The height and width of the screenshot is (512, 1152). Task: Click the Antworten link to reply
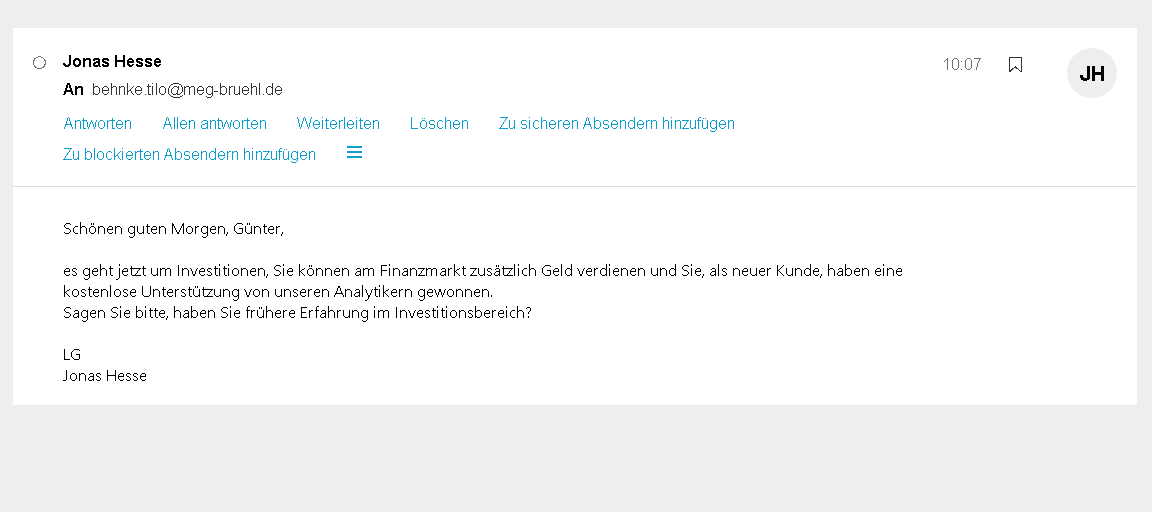point(98,124)
